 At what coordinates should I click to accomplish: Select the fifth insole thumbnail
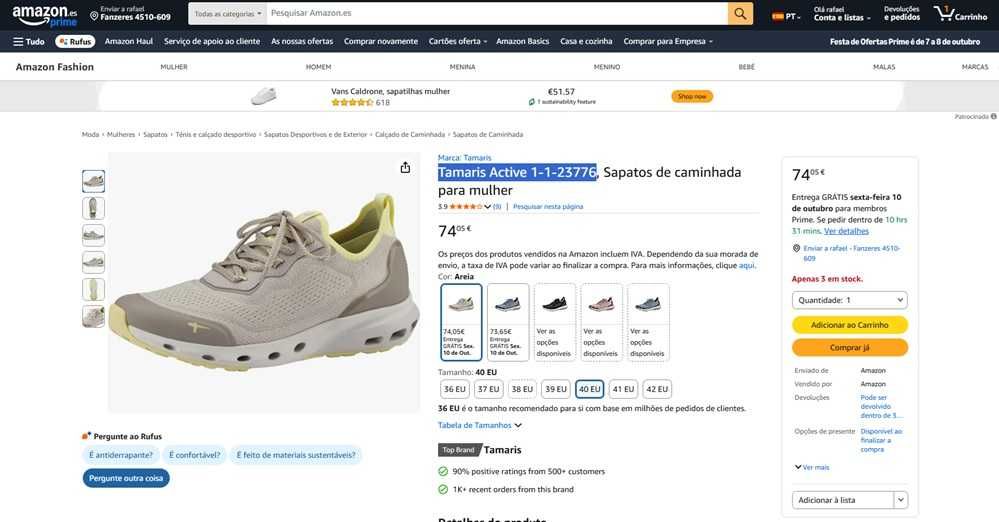pos(93,289)
